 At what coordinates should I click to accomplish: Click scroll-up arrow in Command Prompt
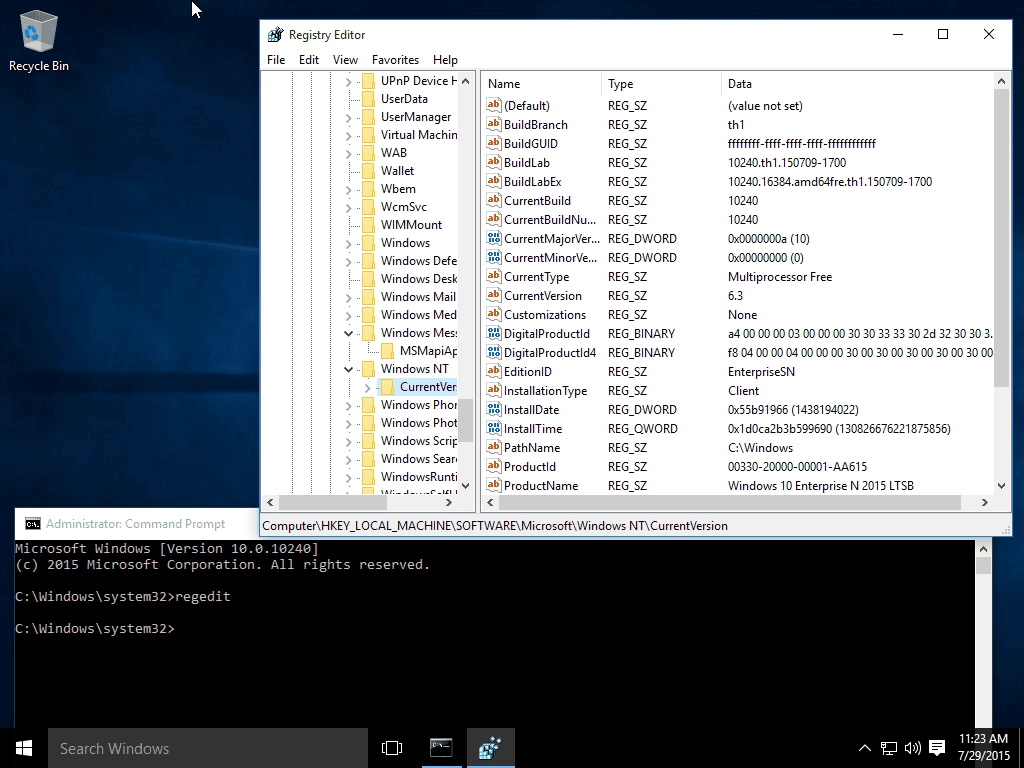point(983,549)
